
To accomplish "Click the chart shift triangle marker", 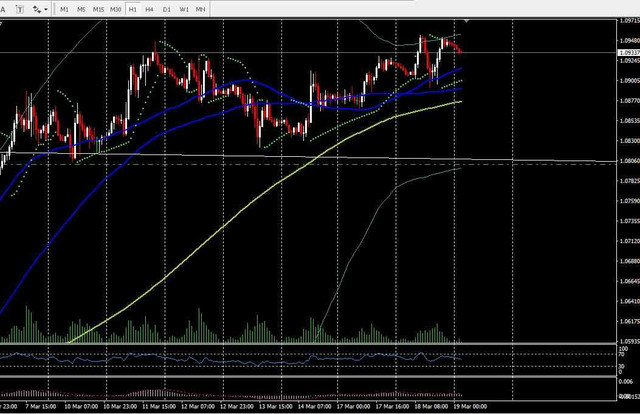I will click(x=466, y=20).
